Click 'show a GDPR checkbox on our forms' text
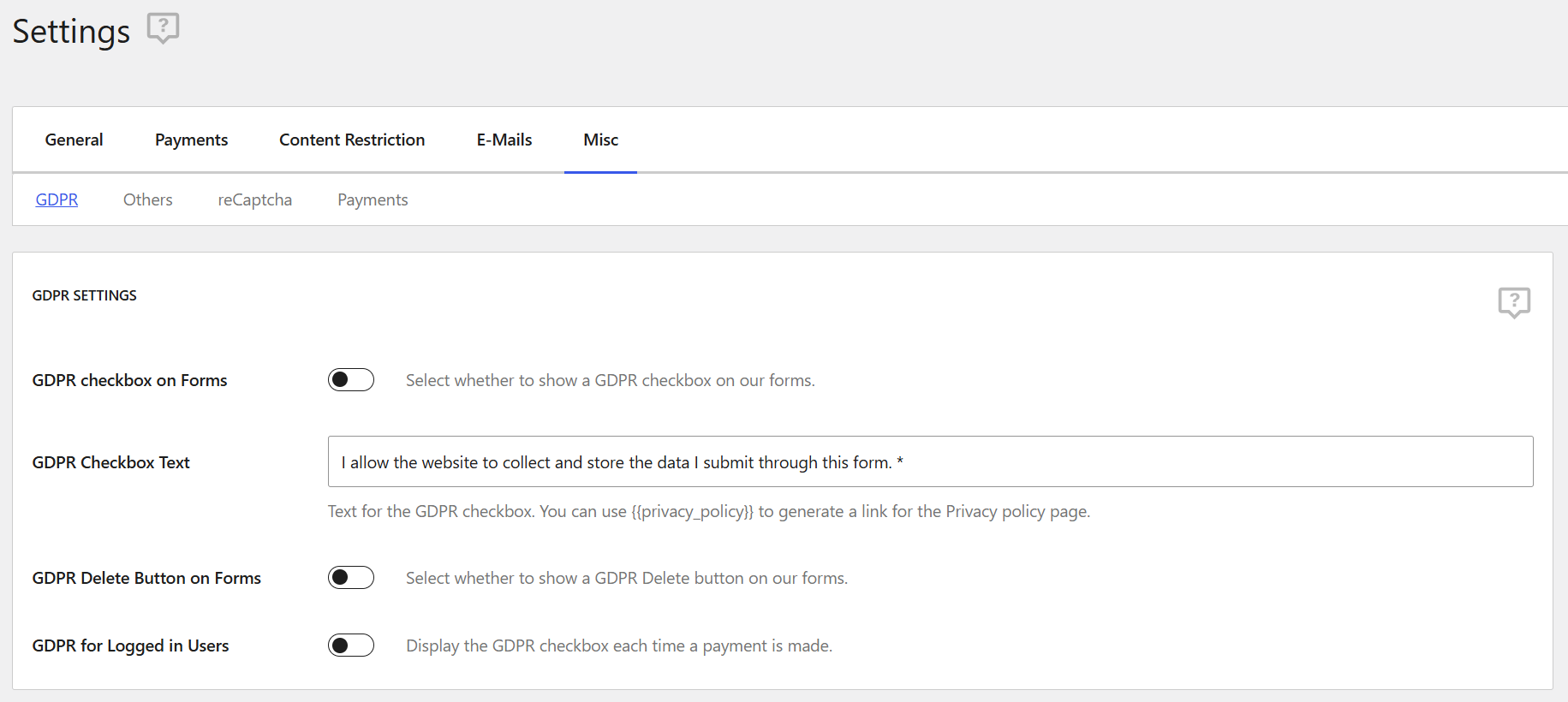 pyautogui.click(x=611, y=380)
